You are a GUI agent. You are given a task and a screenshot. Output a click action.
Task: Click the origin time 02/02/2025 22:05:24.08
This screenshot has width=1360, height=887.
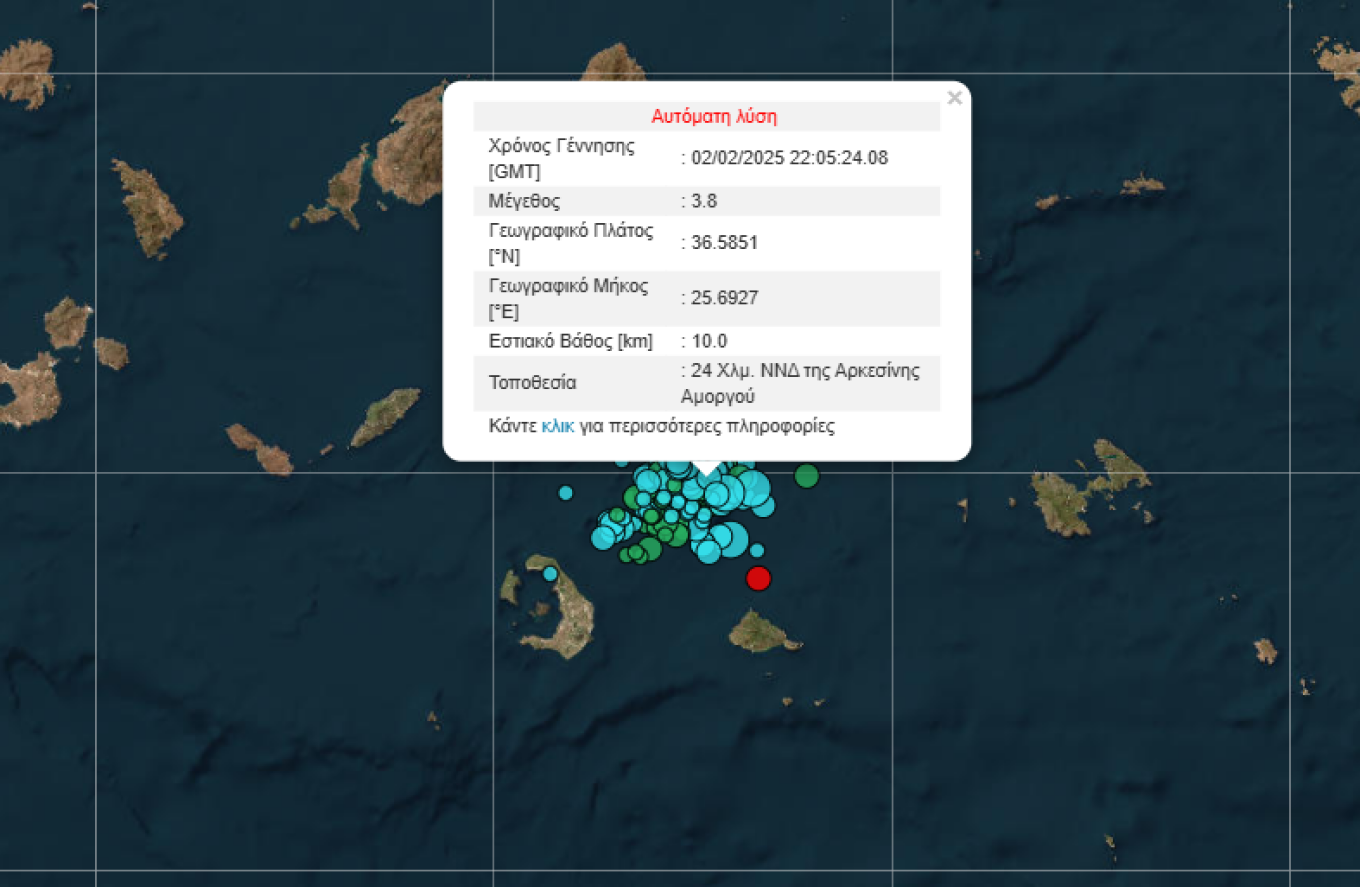pyautogui.click(x=789, y=157)
